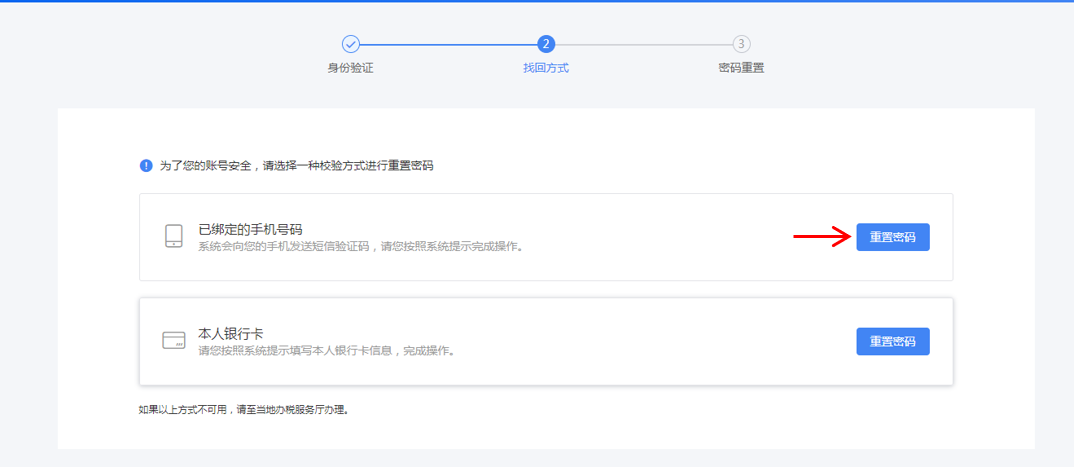
Task: Select the 密码重置 step label
Action: [x=741, y=68]
